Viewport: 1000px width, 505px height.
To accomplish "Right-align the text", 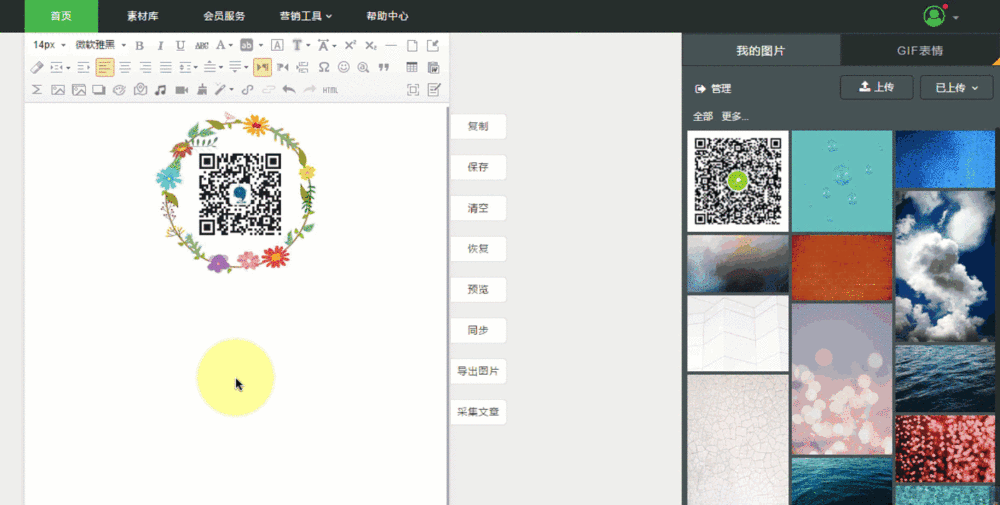I will tap(145, 67).
